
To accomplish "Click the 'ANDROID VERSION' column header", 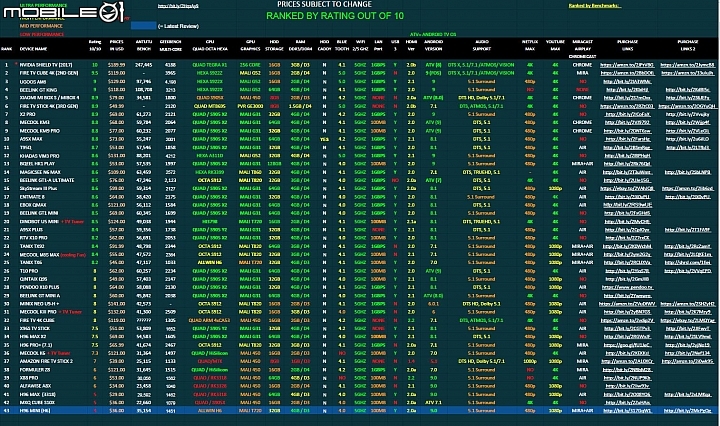I will click(x=433, y=45).
